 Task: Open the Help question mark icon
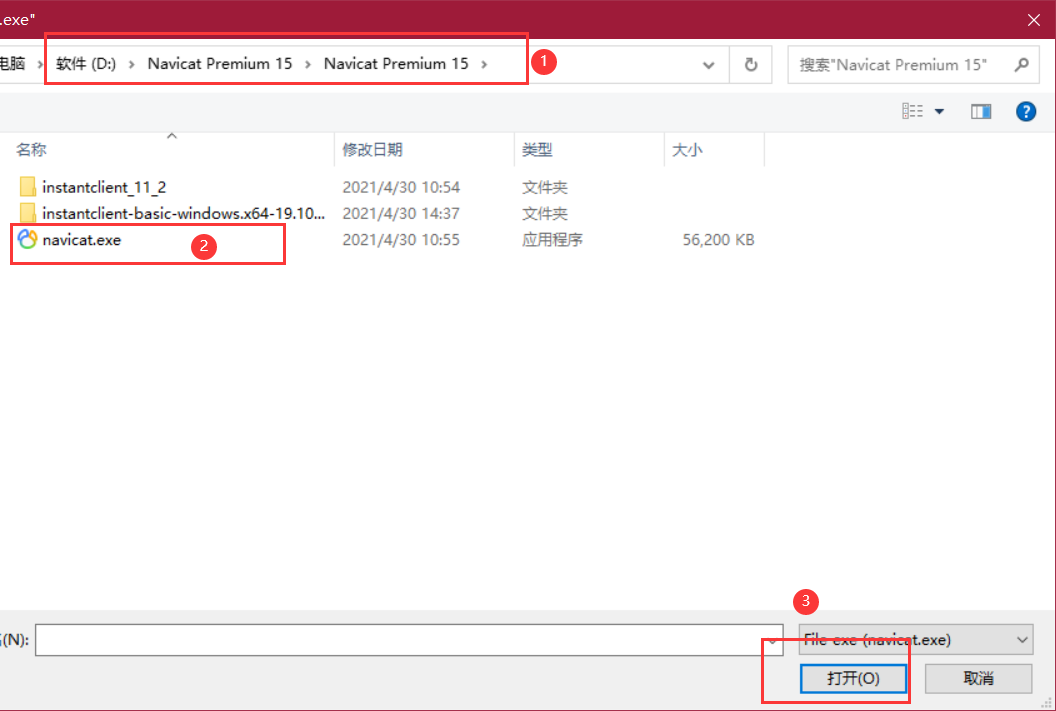1026,111
